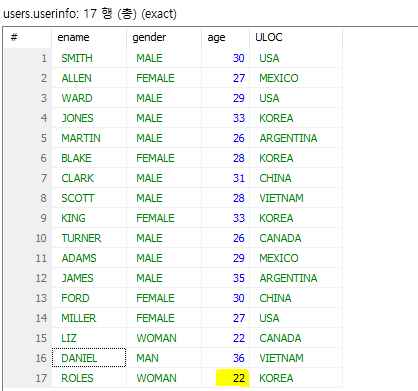Click the WARD name cell
Image resolution: width=418 pixels, height=391 pixels.
[89, 98]
